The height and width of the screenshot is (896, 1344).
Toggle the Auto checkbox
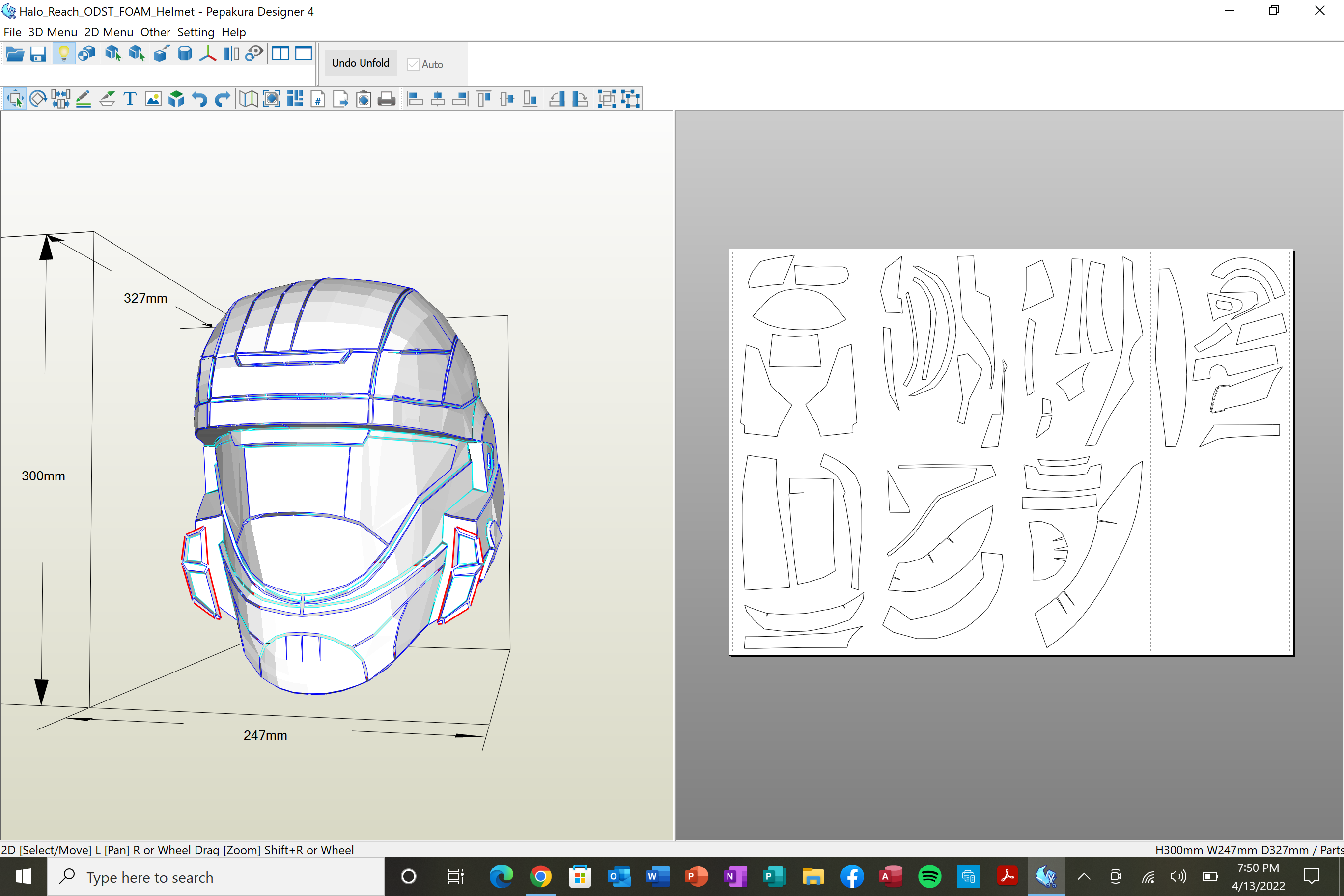point(413,64)
